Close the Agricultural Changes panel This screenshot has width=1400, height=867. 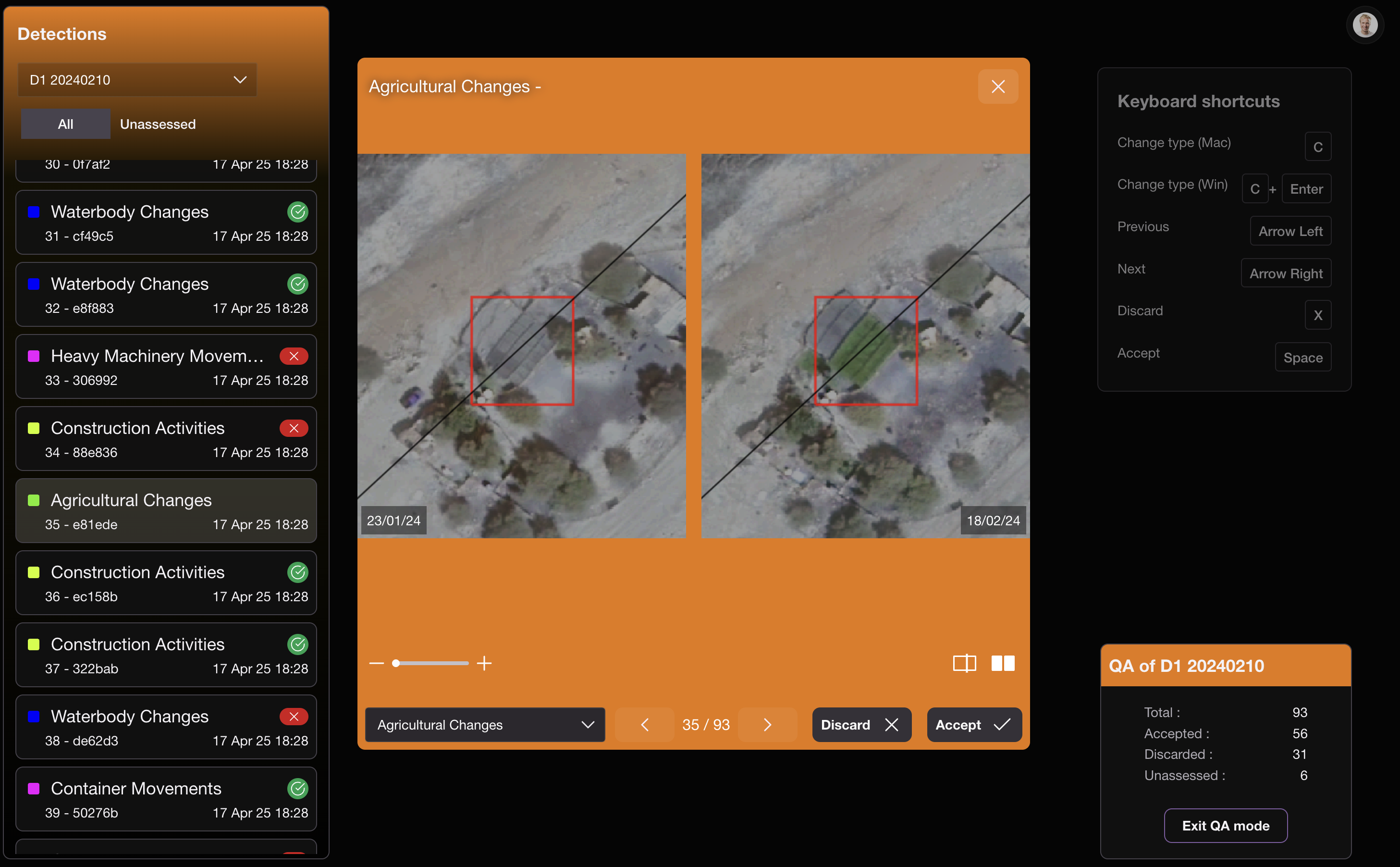(x=998, y=87)
